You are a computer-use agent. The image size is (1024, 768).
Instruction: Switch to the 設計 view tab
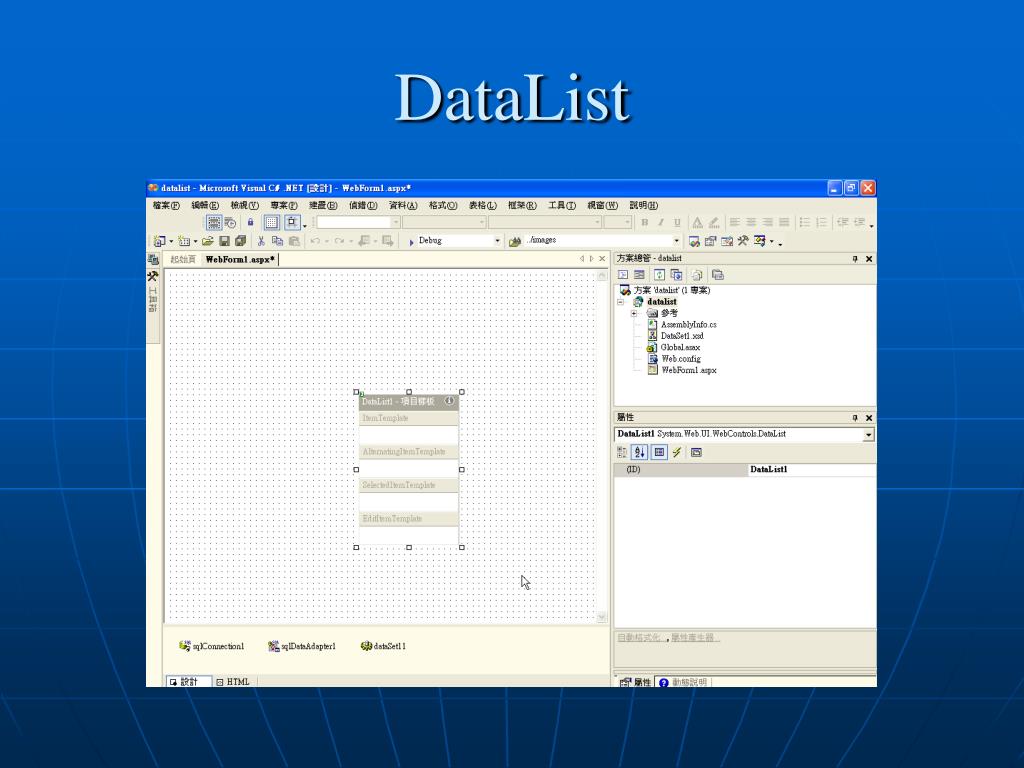click(188, 682)
